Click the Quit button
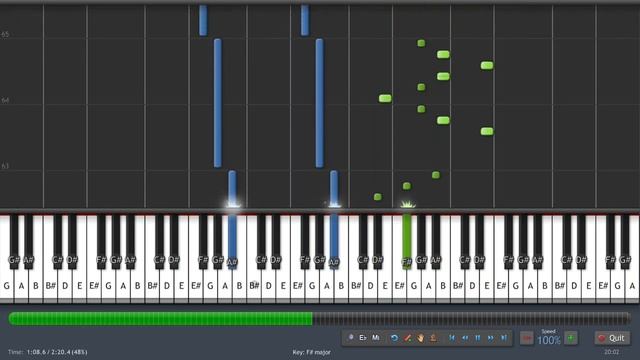This screenshot has width=640, height=360. [612, 338]
